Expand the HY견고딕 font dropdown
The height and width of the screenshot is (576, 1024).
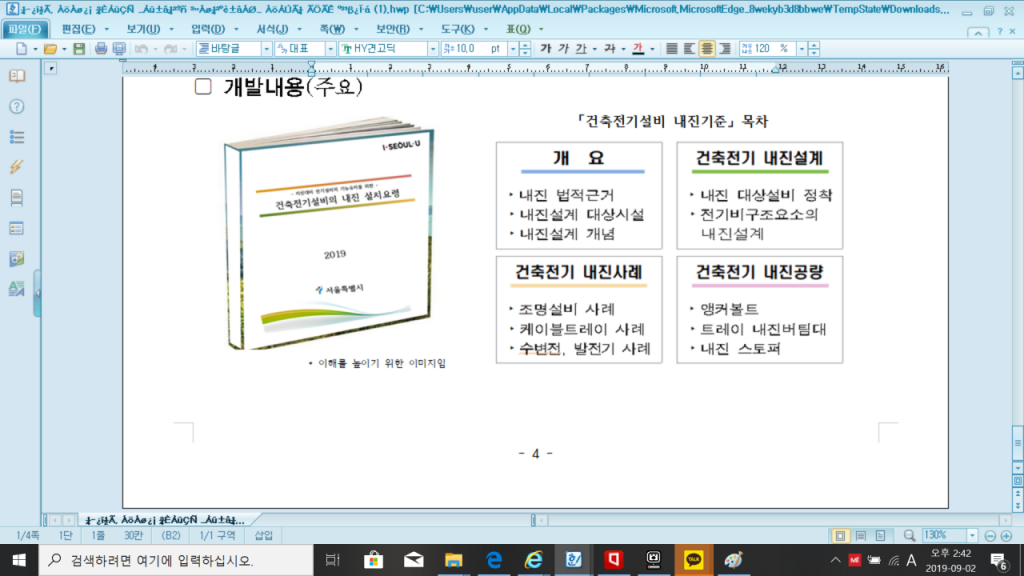click(432, 48)
